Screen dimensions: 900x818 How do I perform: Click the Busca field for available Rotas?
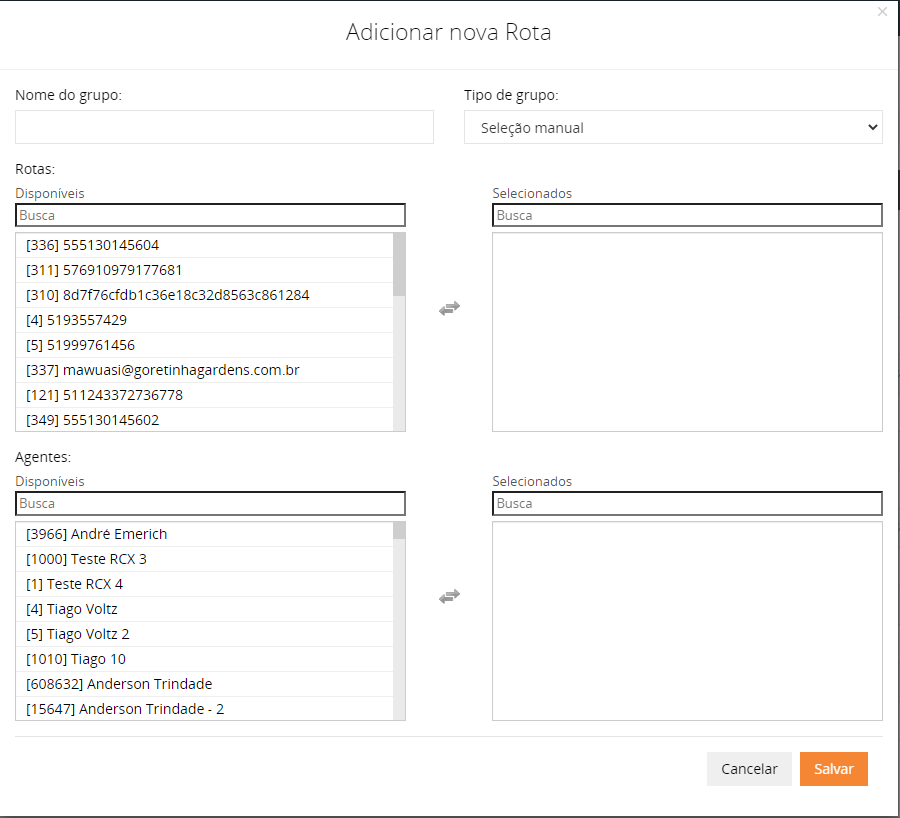[x=210, y=215]
